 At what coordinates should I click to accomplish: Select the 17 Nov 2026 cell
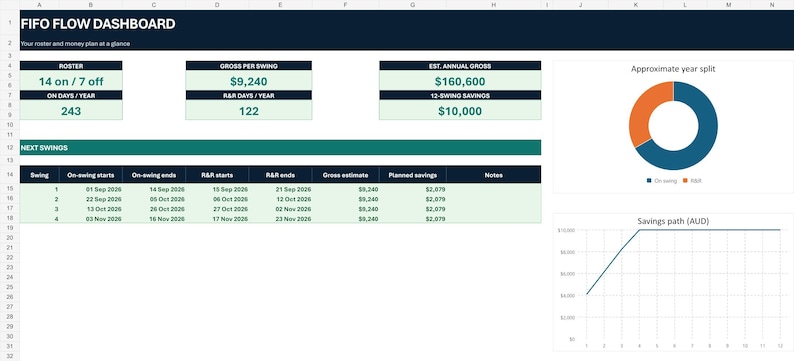coord(217,219)
